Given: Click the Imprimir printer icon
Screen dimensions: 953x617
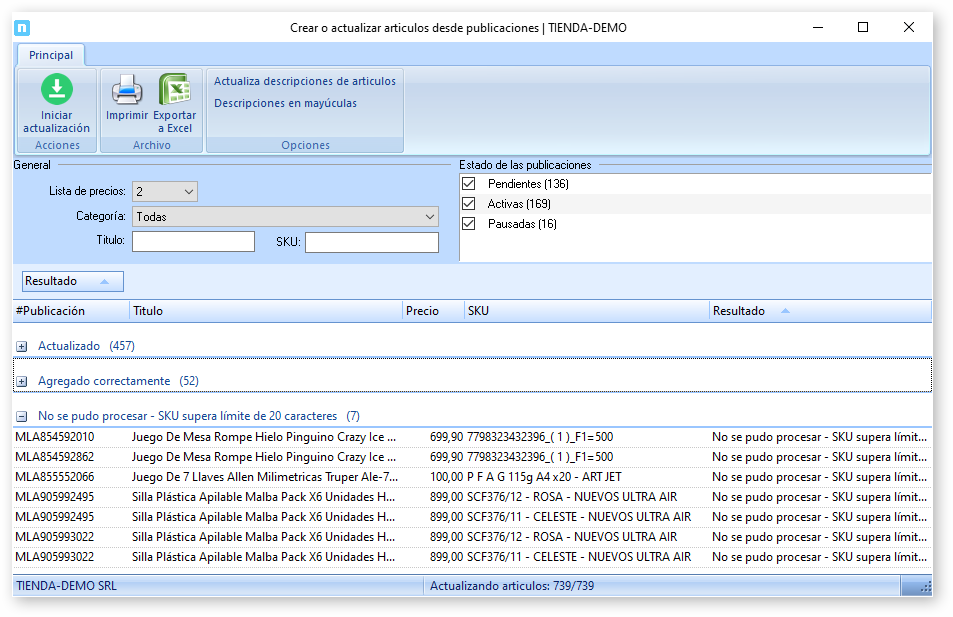Looking at the screenshot, I should [x=127, y=90].
